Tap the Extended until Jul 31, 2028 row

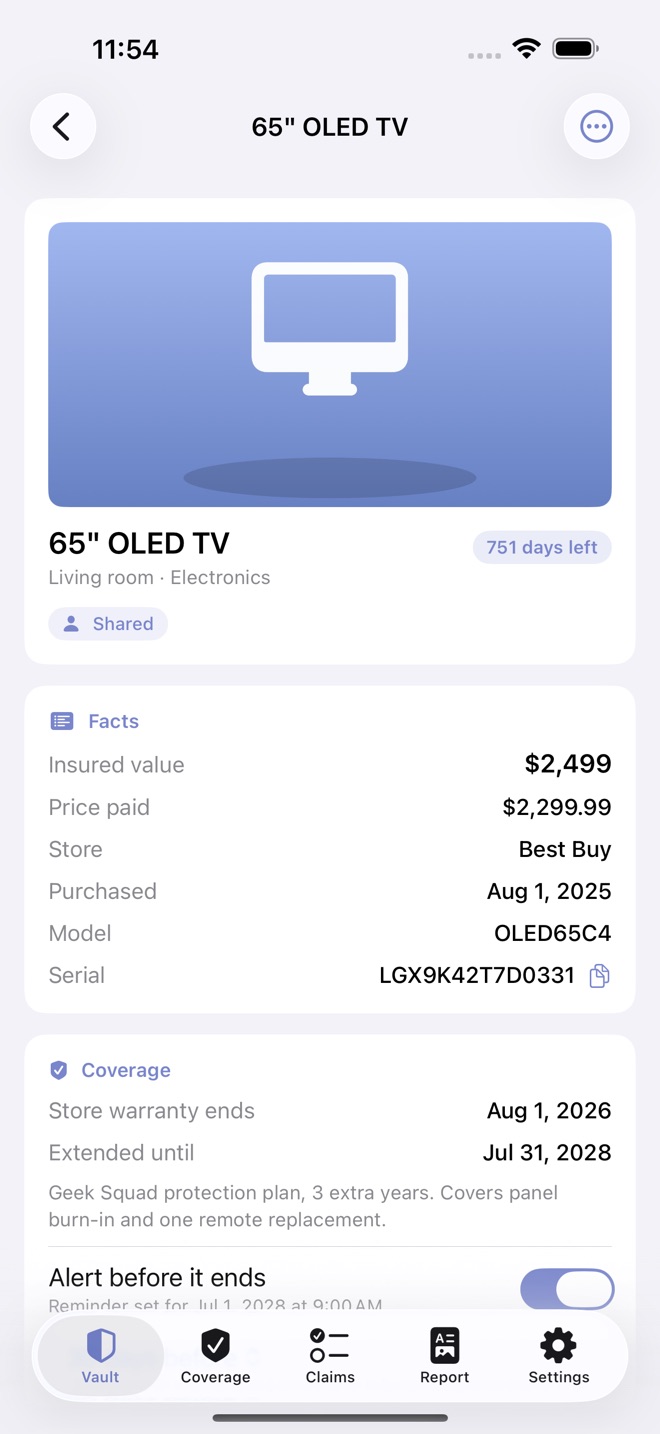330,1153
